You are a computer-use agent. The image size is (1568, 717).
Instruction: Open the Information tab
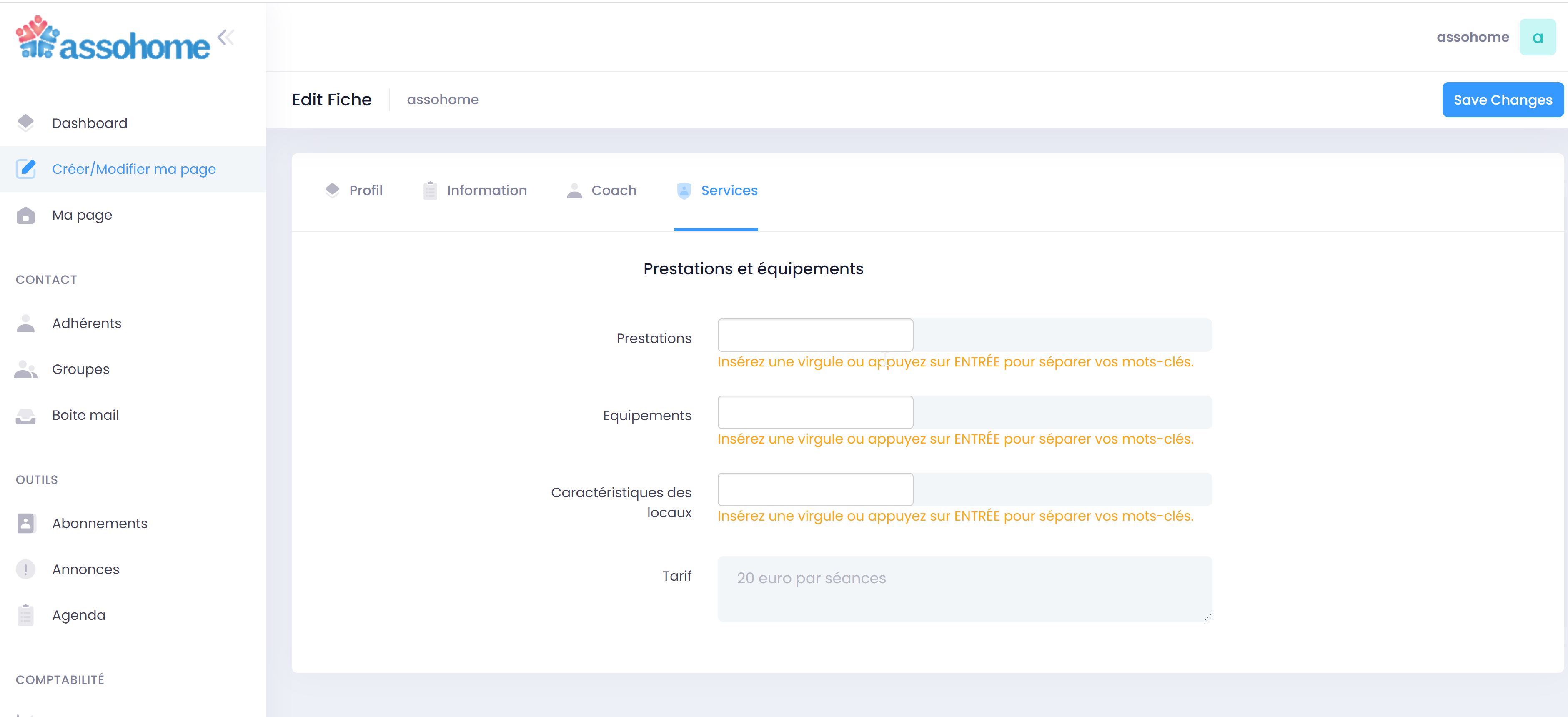(x=475, y=191)
